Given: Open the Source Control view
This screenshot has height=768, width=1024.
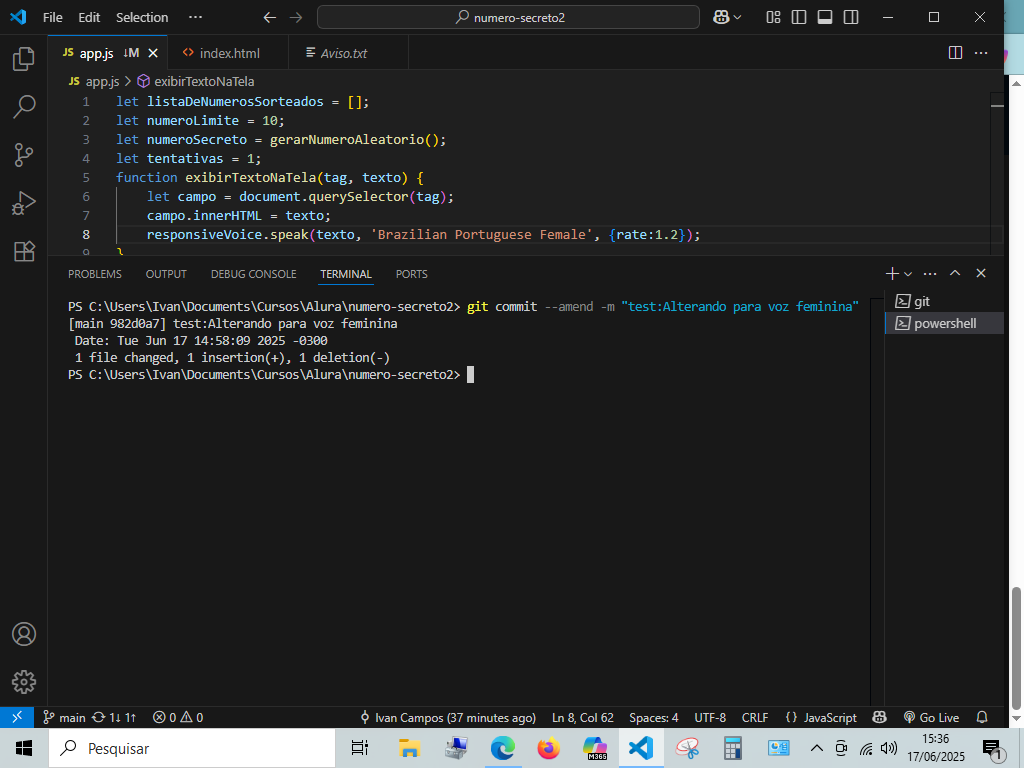Looking at the screenshot, I should pyautogui.click(x=24, y=155).
